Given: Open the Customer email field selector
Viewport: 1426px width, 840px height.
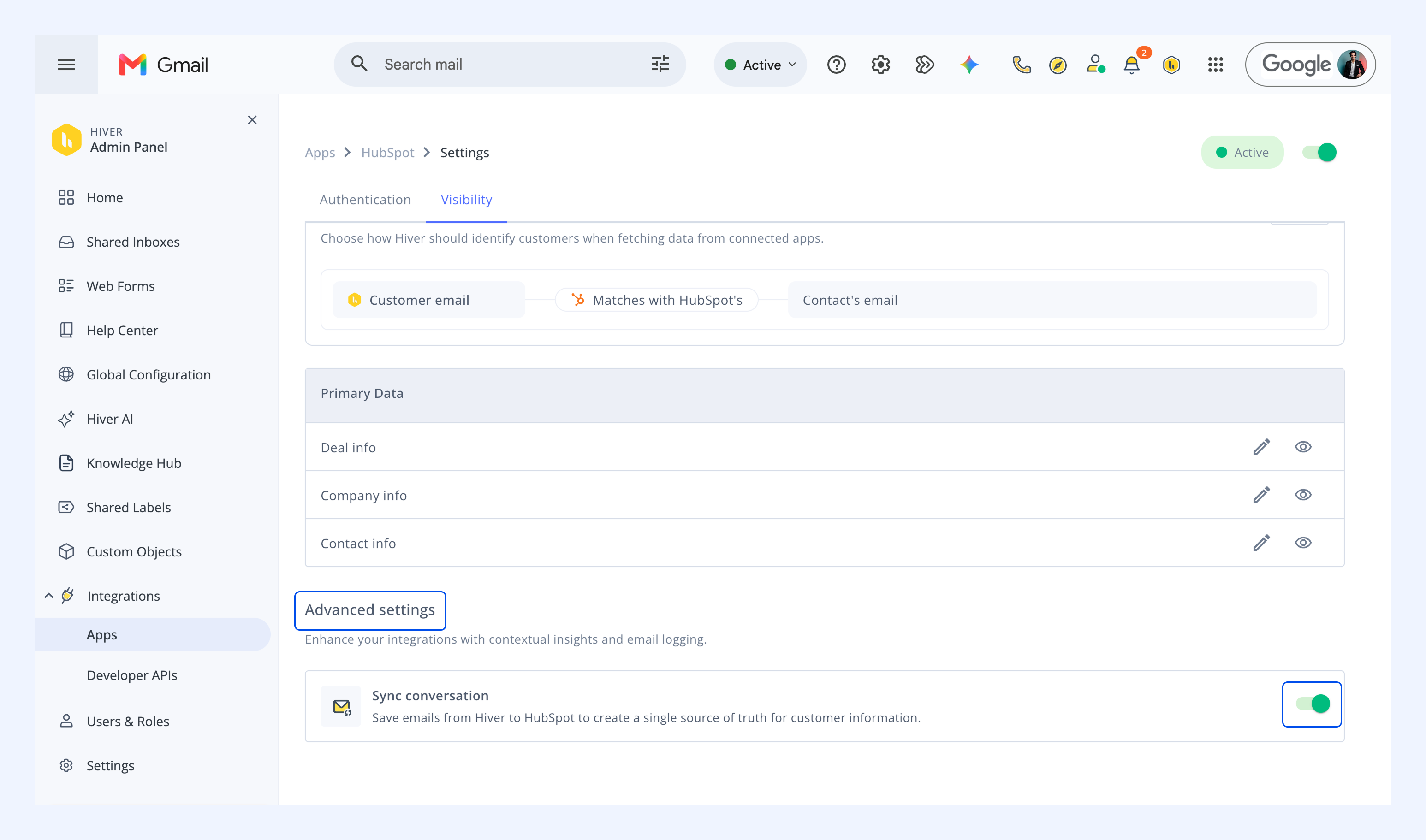Looking at the screenshot, I should [428, 300].
